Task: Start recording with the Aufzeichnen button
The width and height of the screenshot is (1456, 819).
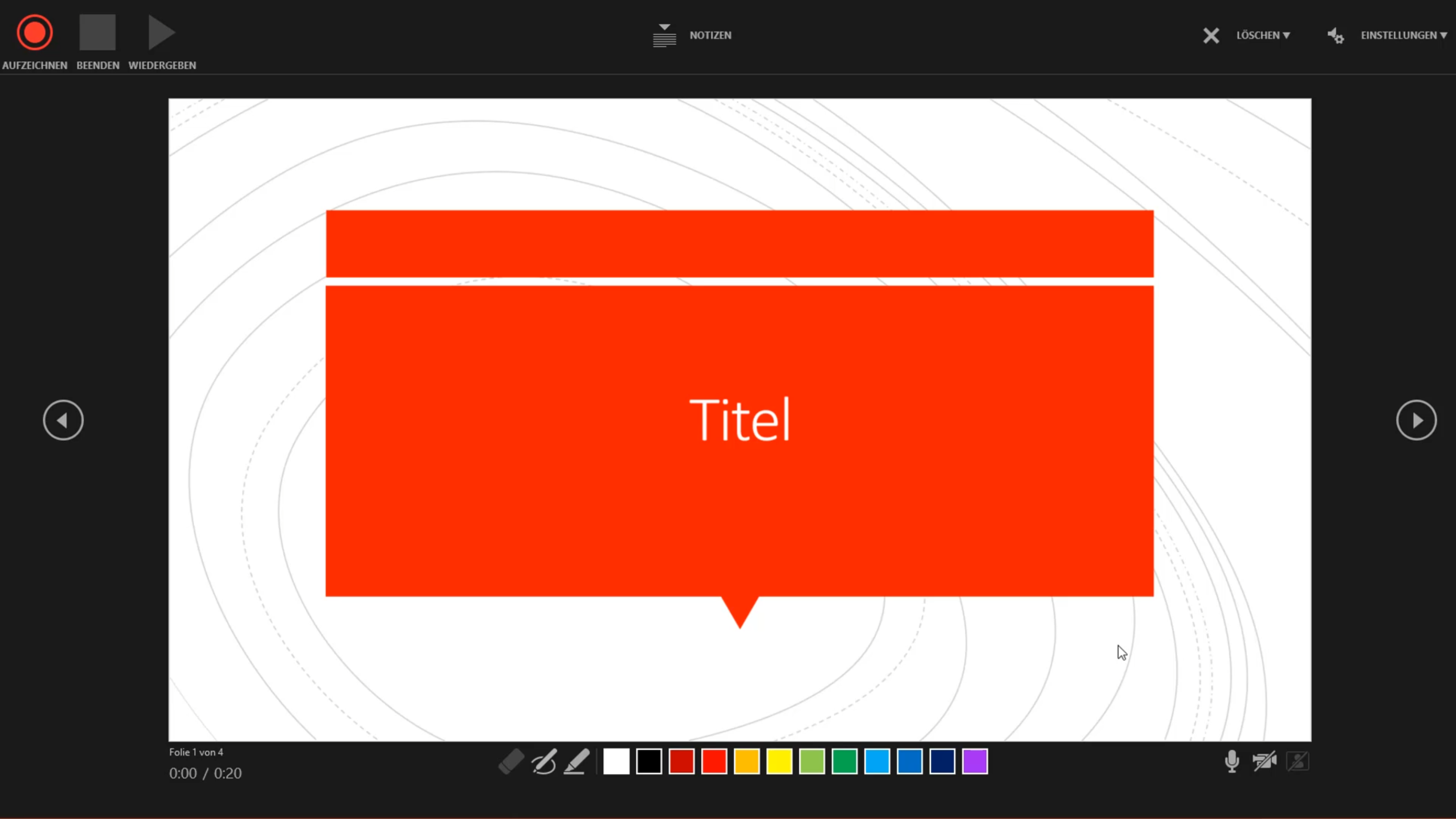Action: coord(35,33)
